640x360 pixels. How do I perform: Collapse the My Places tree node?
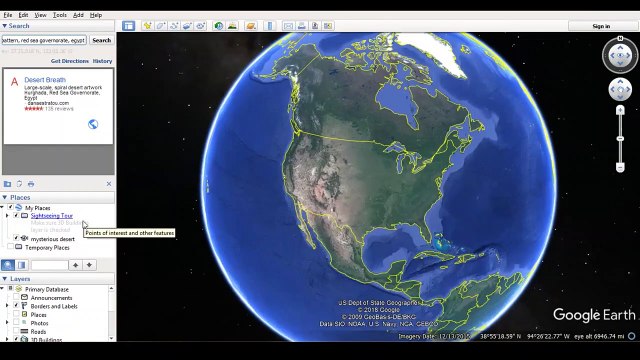click(x=2, y=207)
